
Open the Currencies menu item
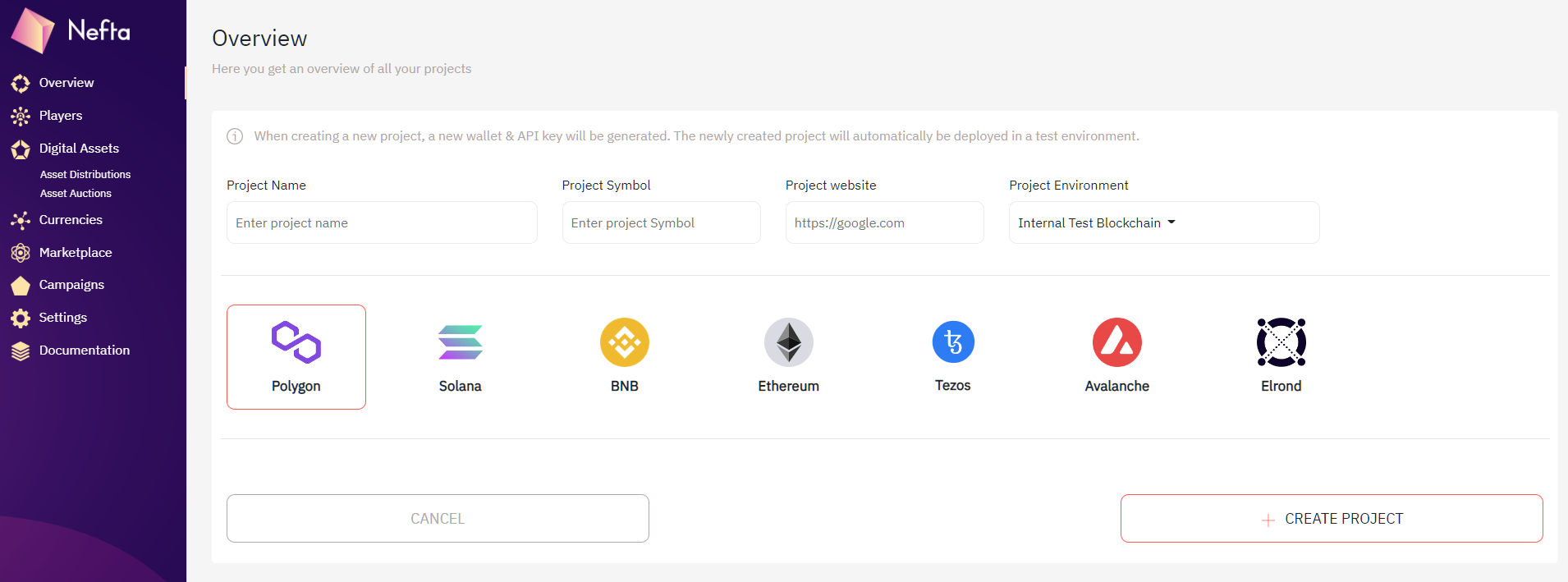71,220
